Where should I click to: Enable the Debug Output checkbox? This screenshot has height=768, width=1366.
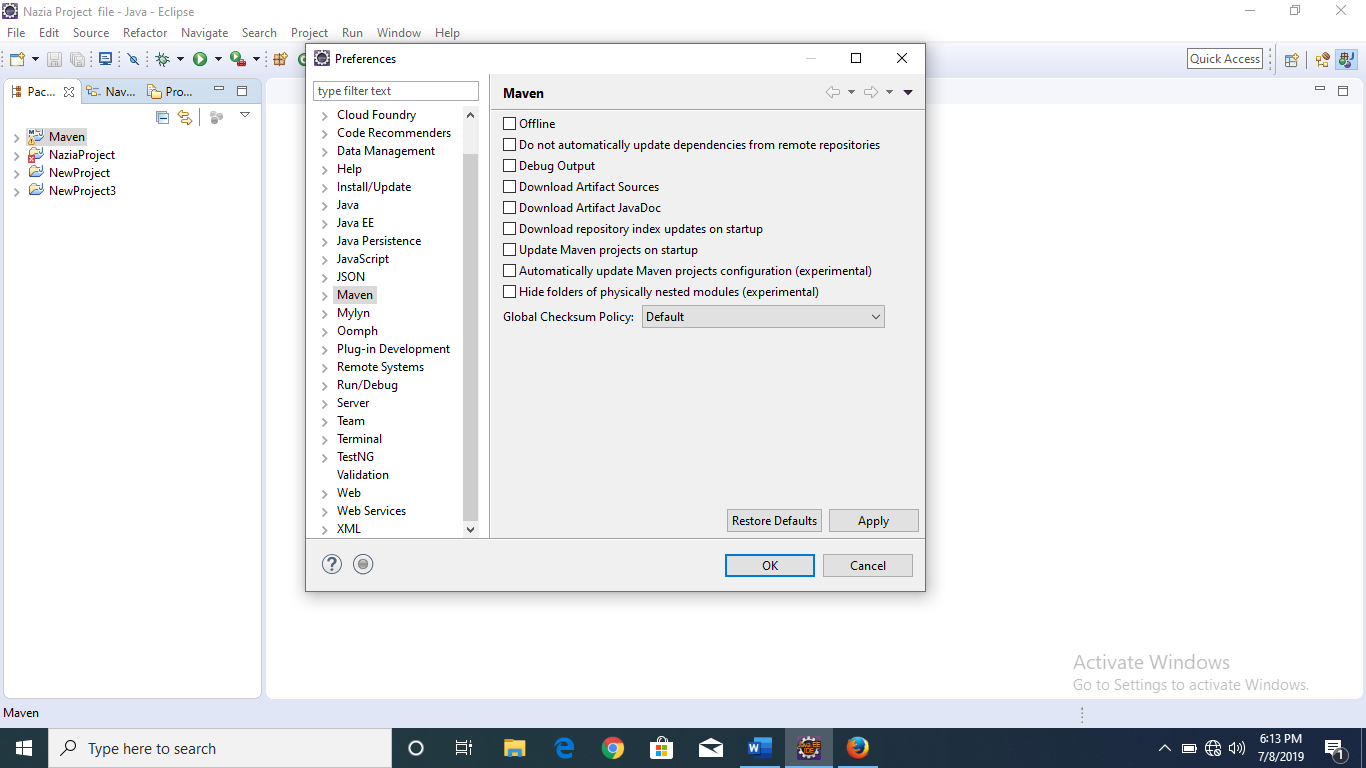(x=510, y=166)
